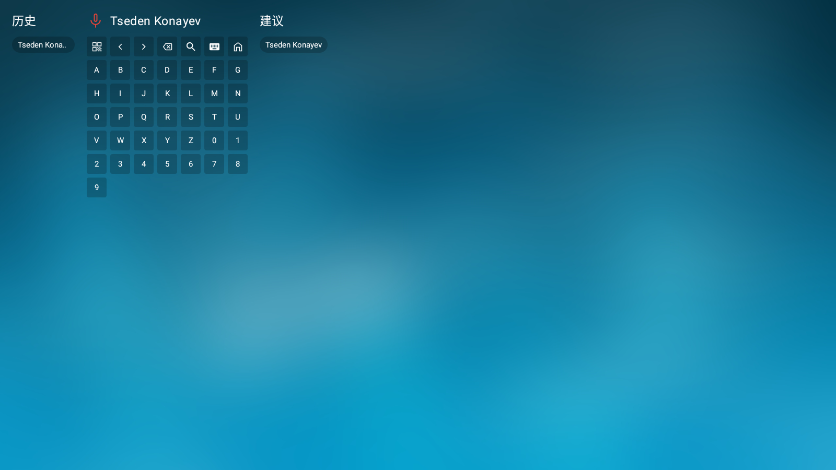This screenshot has height=470, width=836.
Task: Tap the digit 0 key
Action: (x=214, y=141)
